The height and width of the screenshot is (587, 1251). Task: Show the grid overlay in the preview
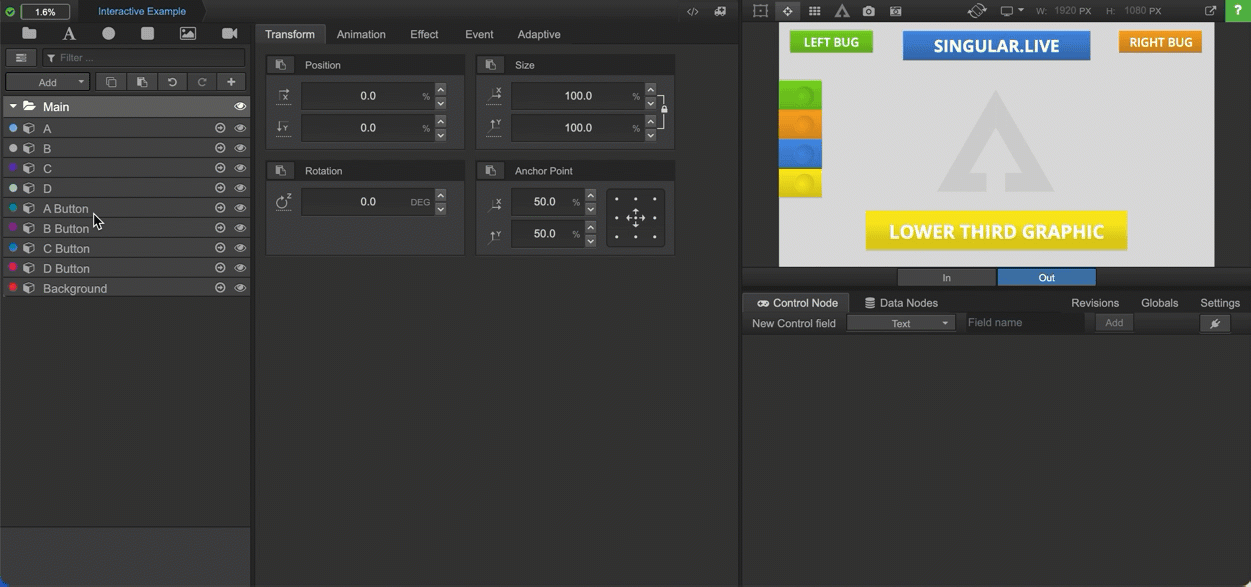coord(815,11)
